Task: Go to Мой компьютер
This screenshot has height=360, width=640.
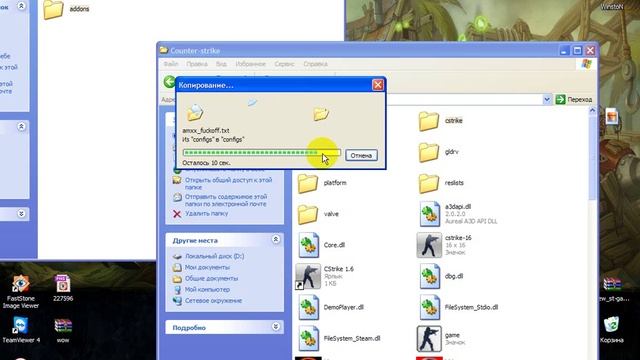Action: pos(207,289)
